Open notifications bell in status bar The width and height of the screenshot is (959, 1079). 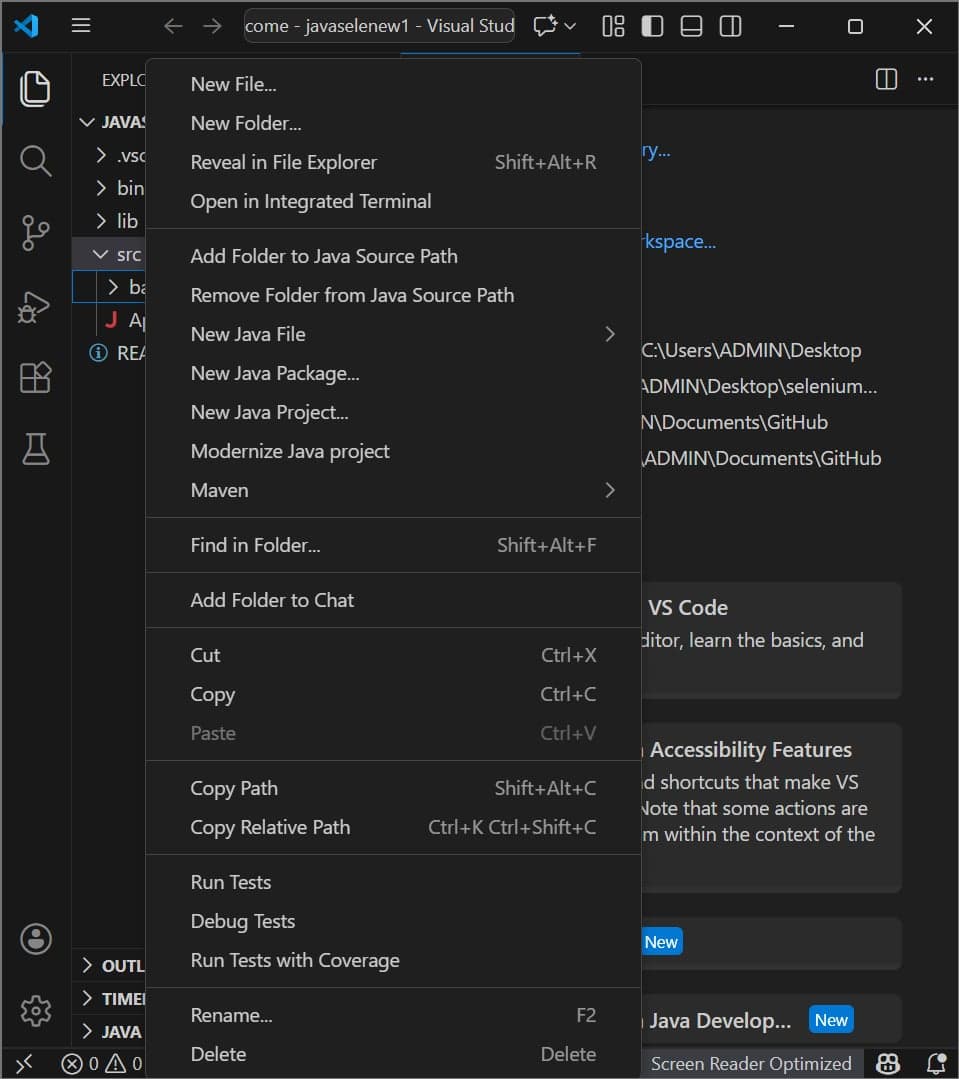(x=936, y=1064)
